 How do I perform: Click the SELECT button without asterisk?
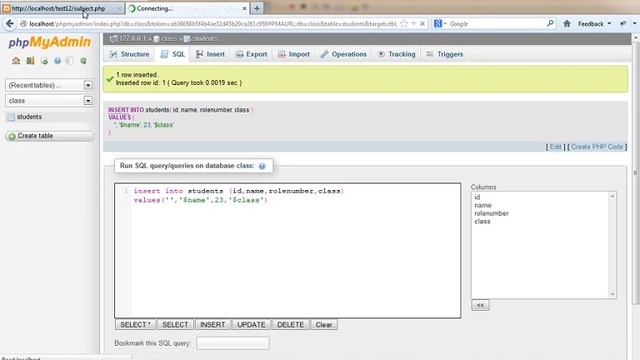tap(175, 324)
